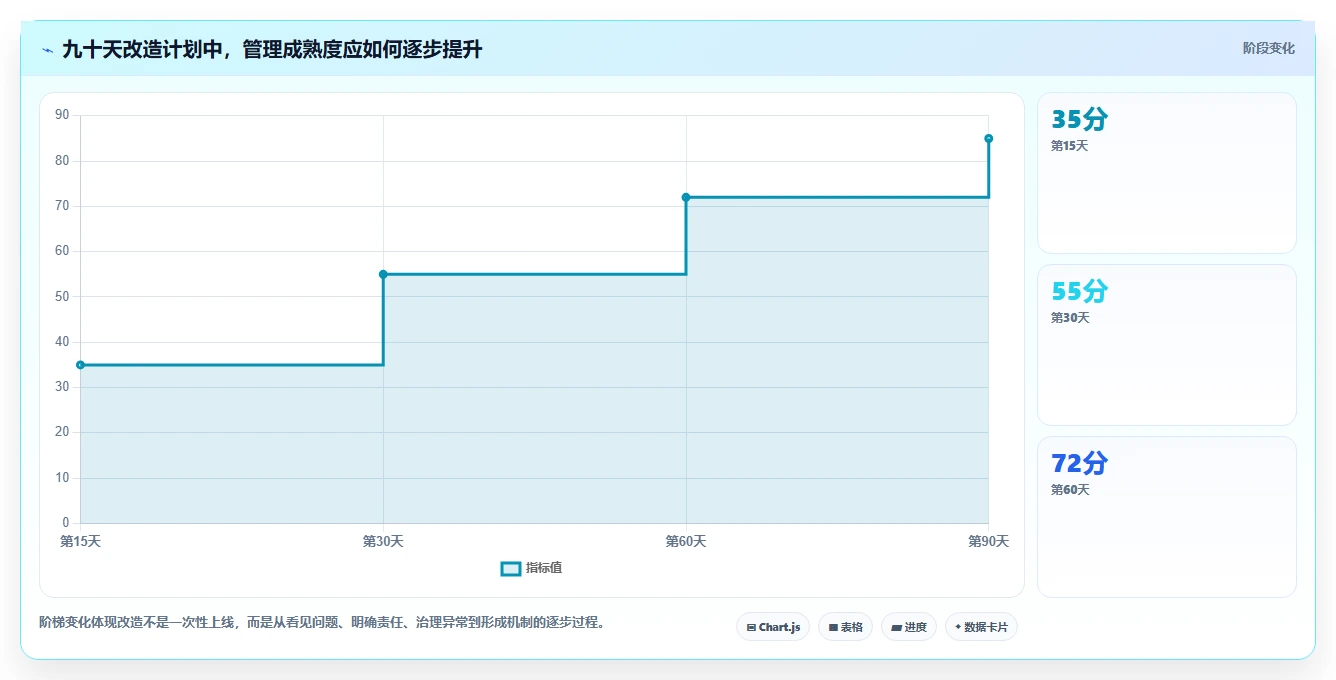
Task: Click the 第60天 caption under 72分
Action: [1070, 490]
